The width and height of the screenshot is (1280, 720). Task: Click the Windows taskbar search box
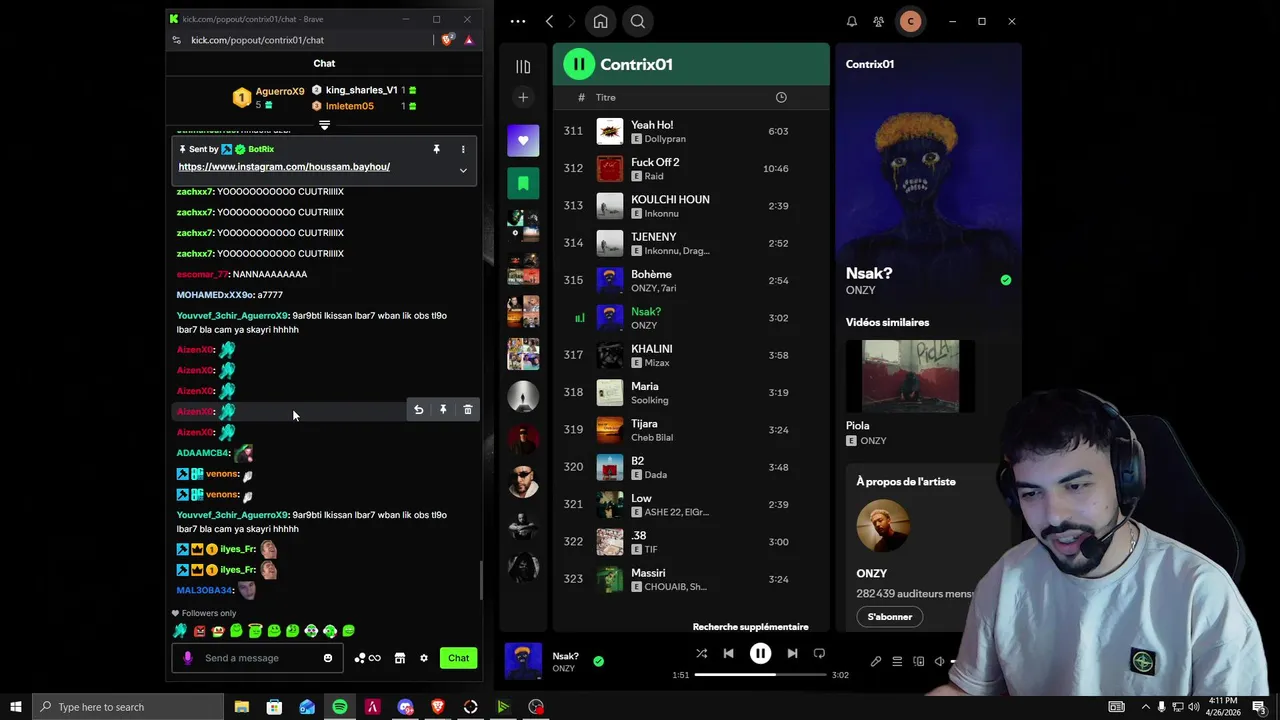point(128,707)
